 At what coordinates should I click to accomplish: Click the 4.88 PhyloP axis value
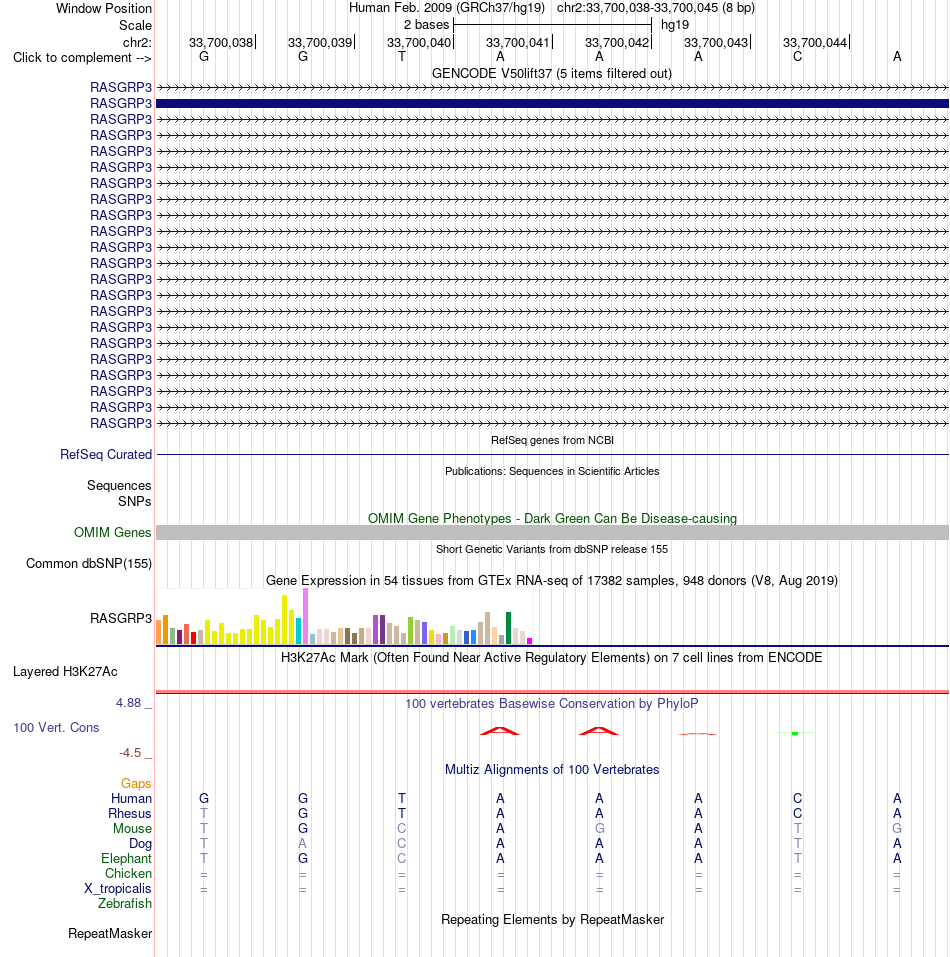[x=129, y=702]
